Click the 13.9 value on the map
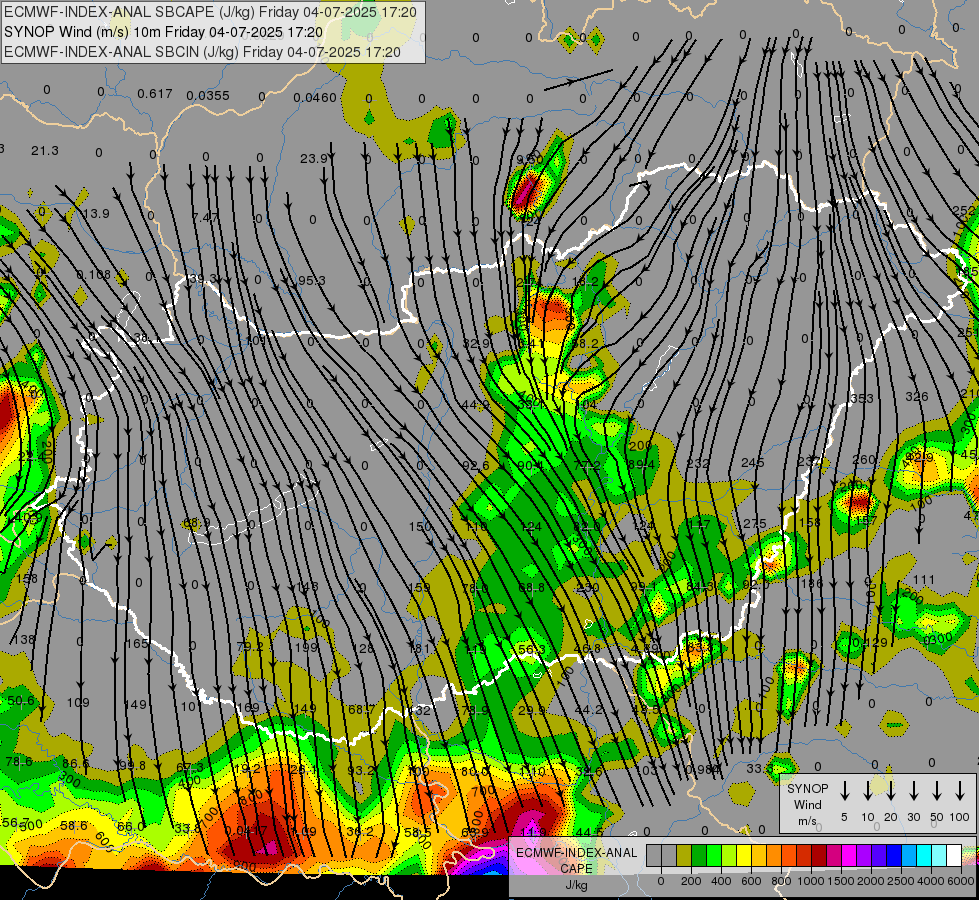Screen dimensions: 979x900 coord(96,214)
